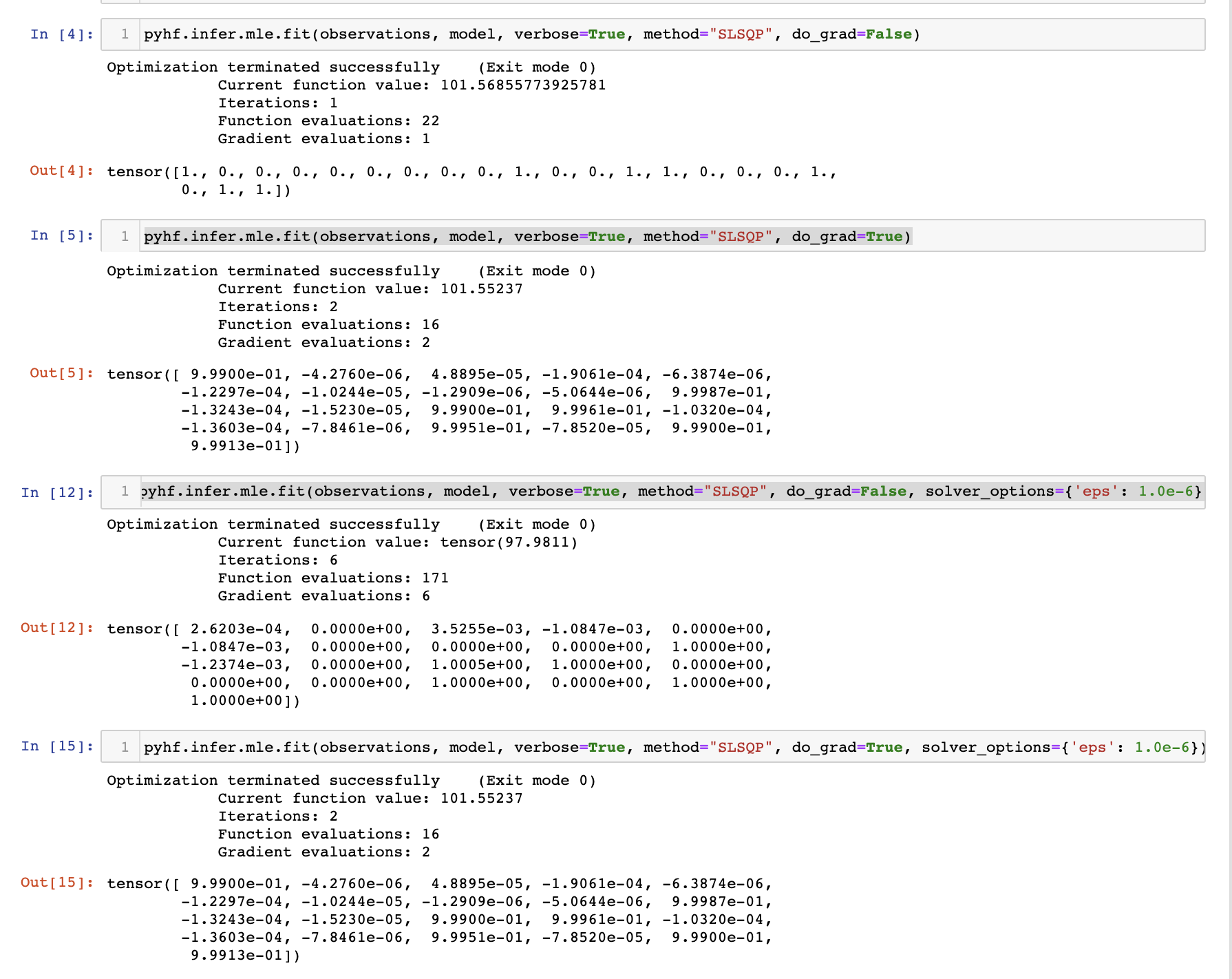Click line number 1 in cell 4
The height and width of the screenshot is (979, 1232).
124,33
